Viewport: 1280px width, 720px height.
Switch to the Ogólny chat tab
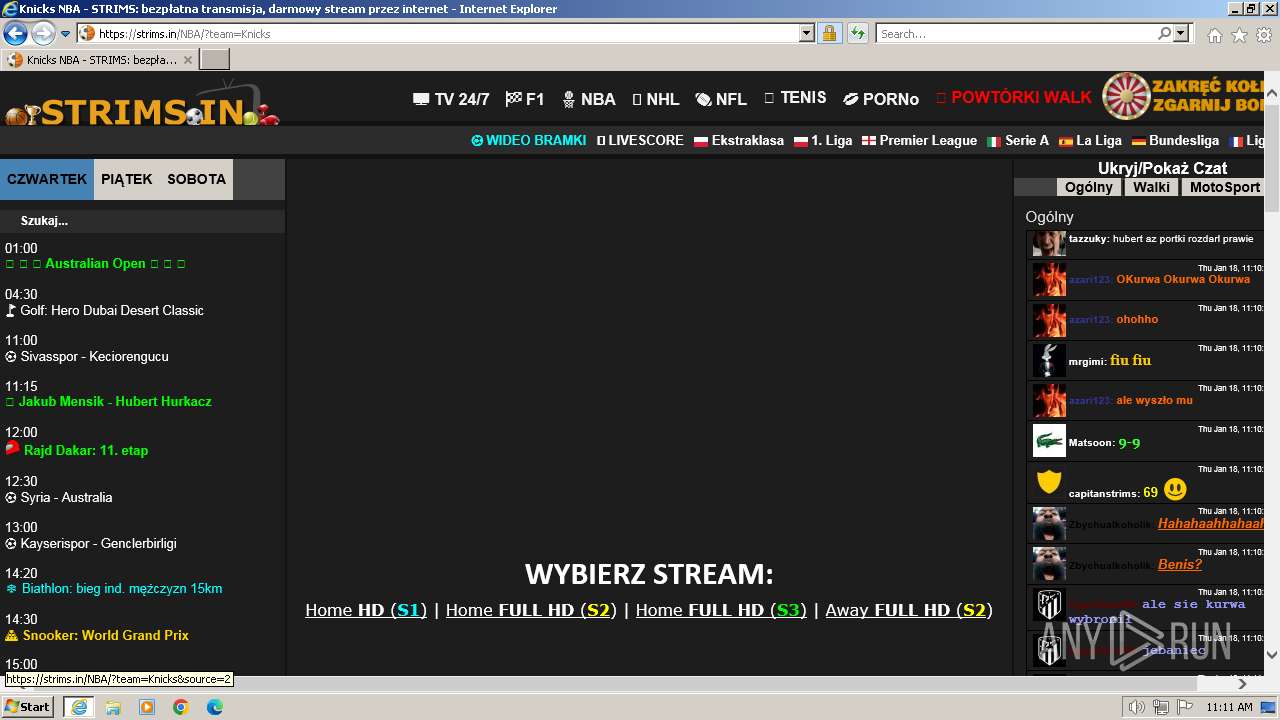click(1089, 187)
